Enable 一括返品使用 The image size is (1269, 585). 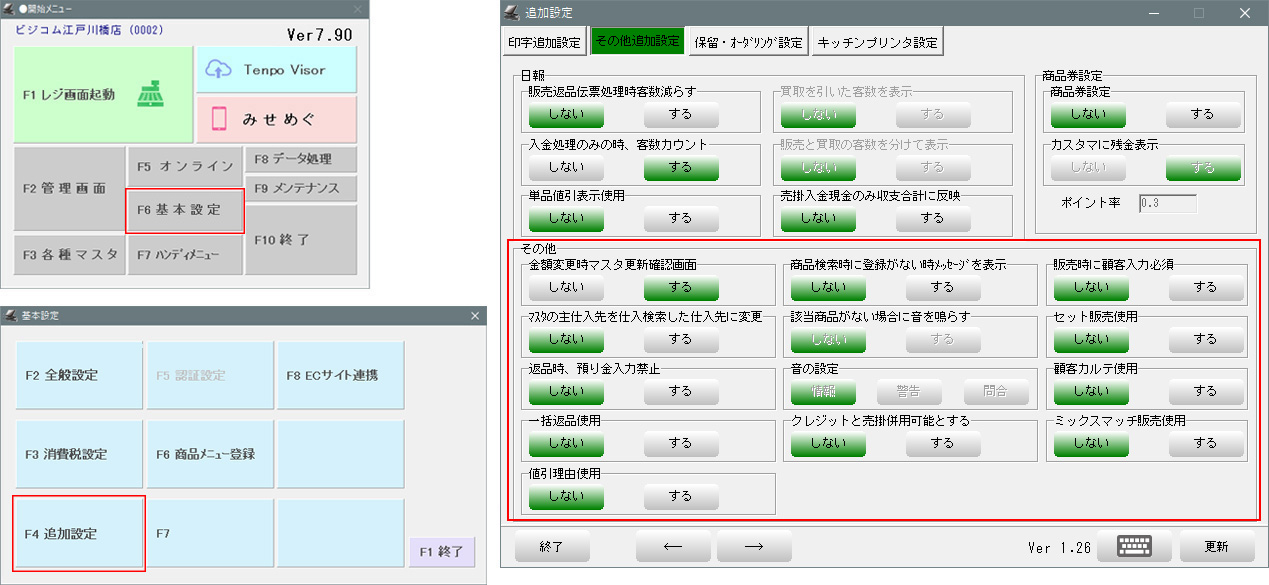click(681, 442)
